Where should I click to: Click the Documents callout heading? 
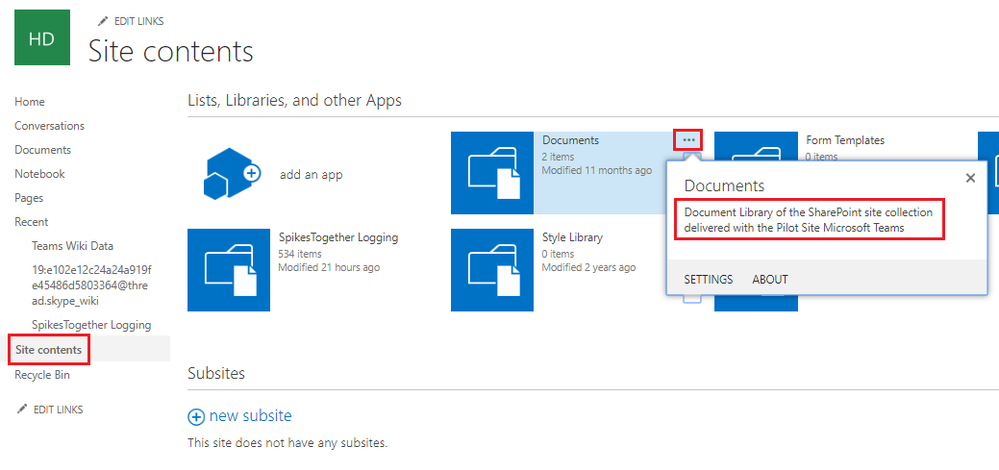click(724, 186)
